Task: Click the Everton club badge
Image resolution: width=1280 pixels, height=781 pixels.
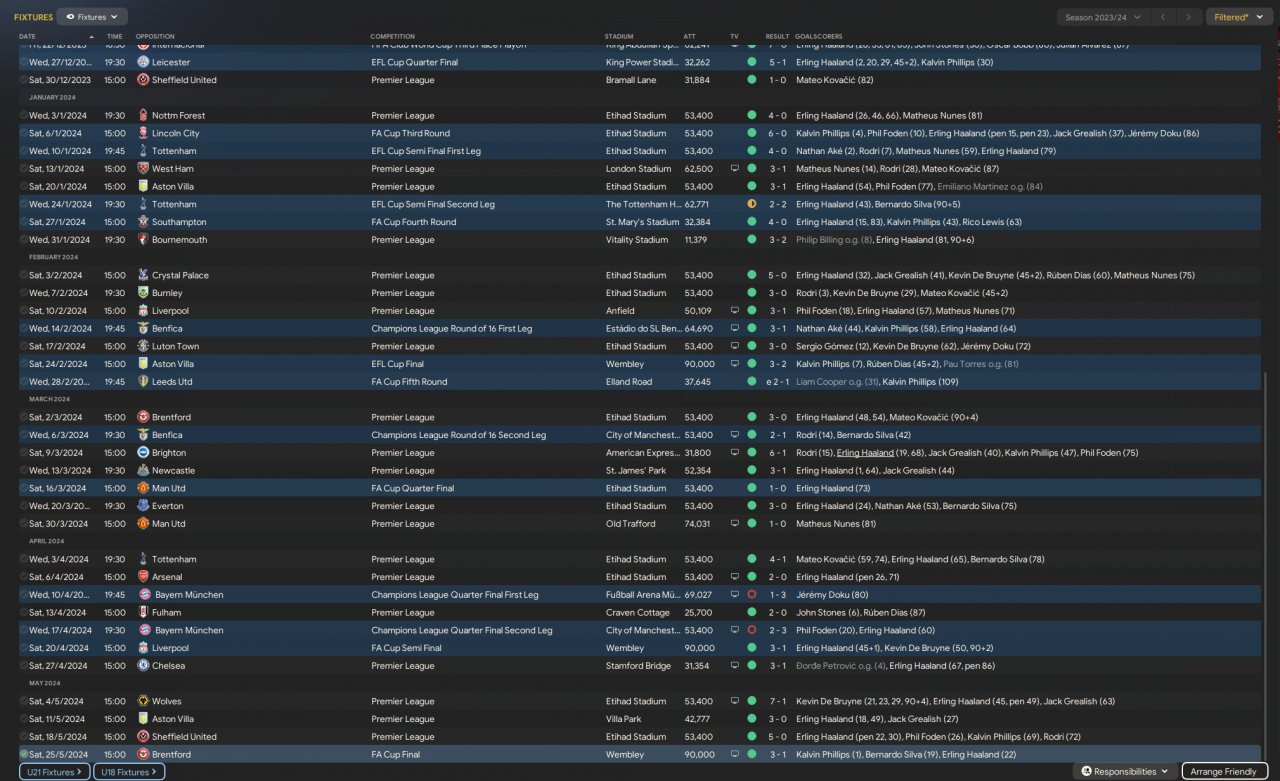Action: click(x=143, y=506)
